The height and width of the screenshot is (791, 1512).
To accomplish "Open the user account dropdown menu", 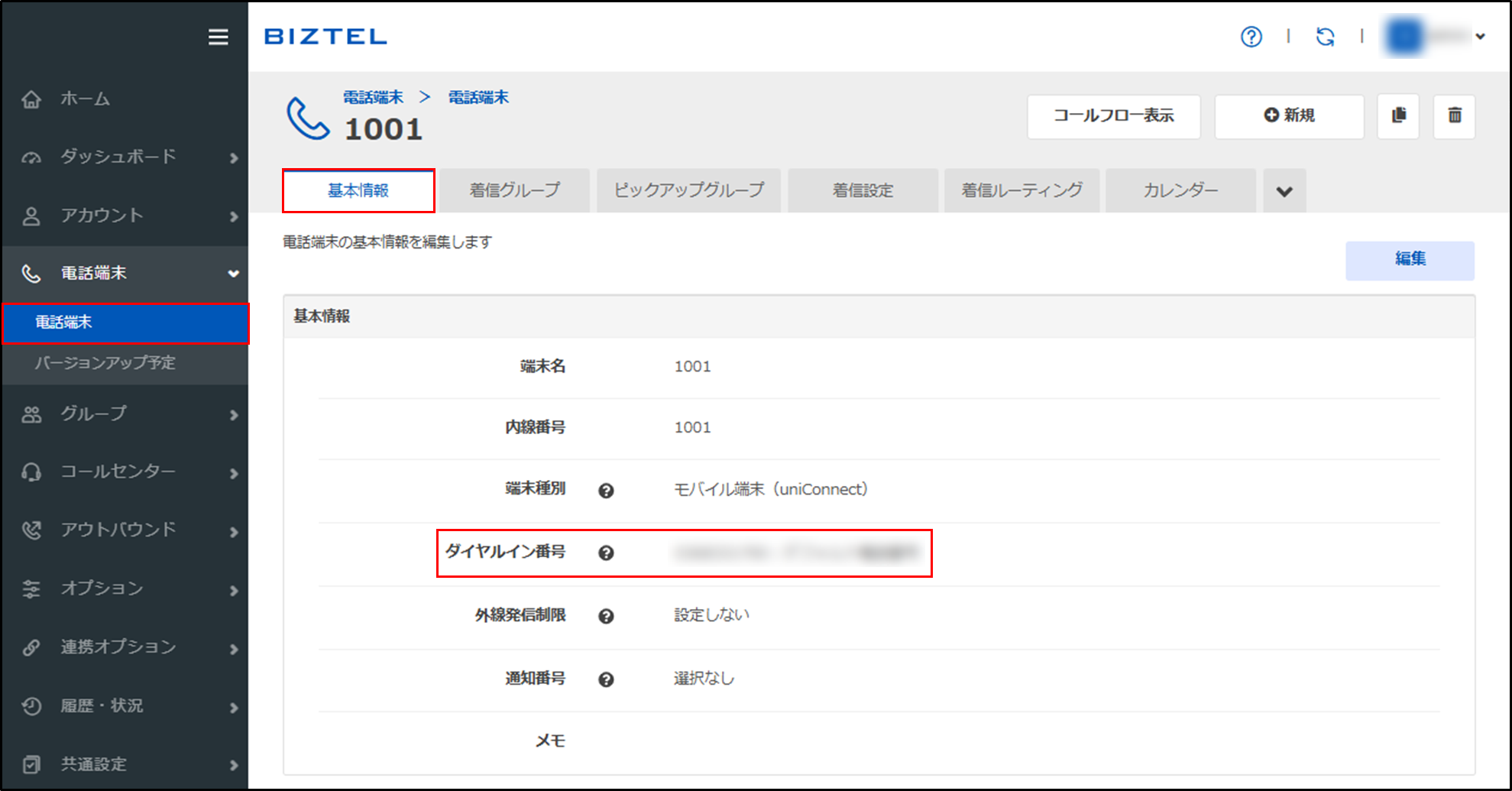I will pyautogui.click(x=1436, y=37).
